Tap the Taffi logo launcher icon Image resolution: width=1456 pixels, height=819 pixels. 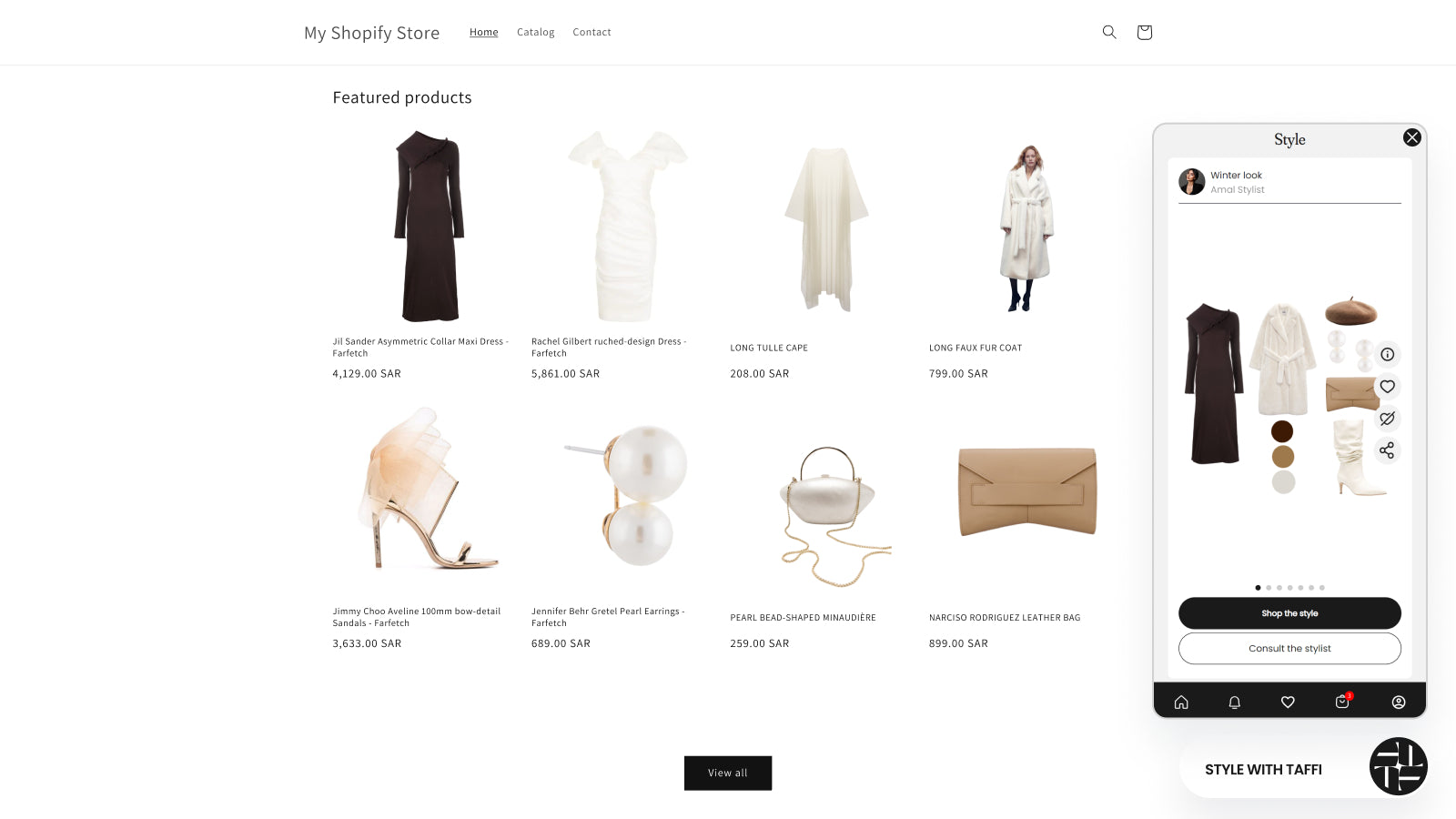[1398, 767]
